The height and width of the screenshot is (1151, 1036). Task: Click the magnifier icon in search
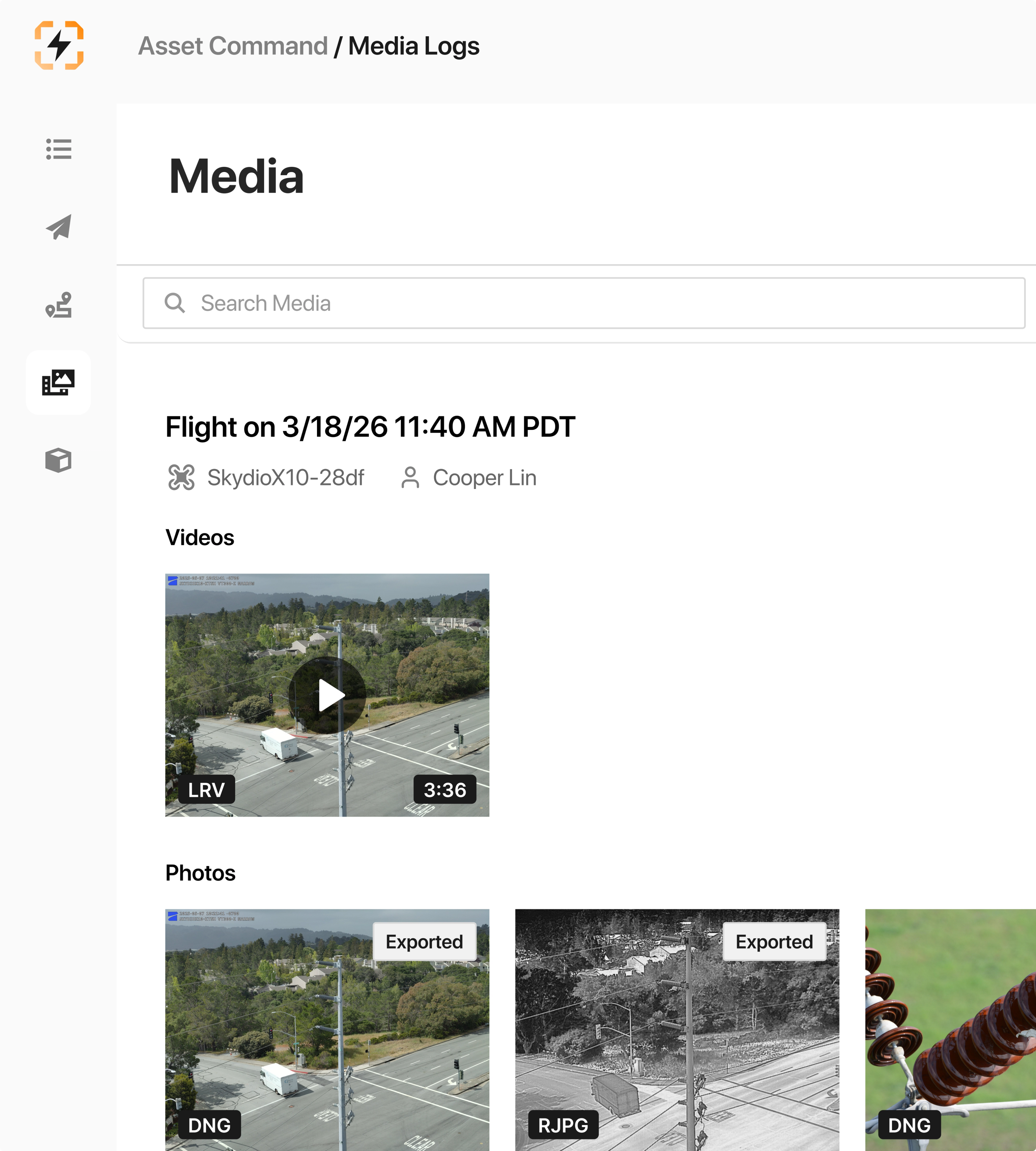(x=175, y=303)
